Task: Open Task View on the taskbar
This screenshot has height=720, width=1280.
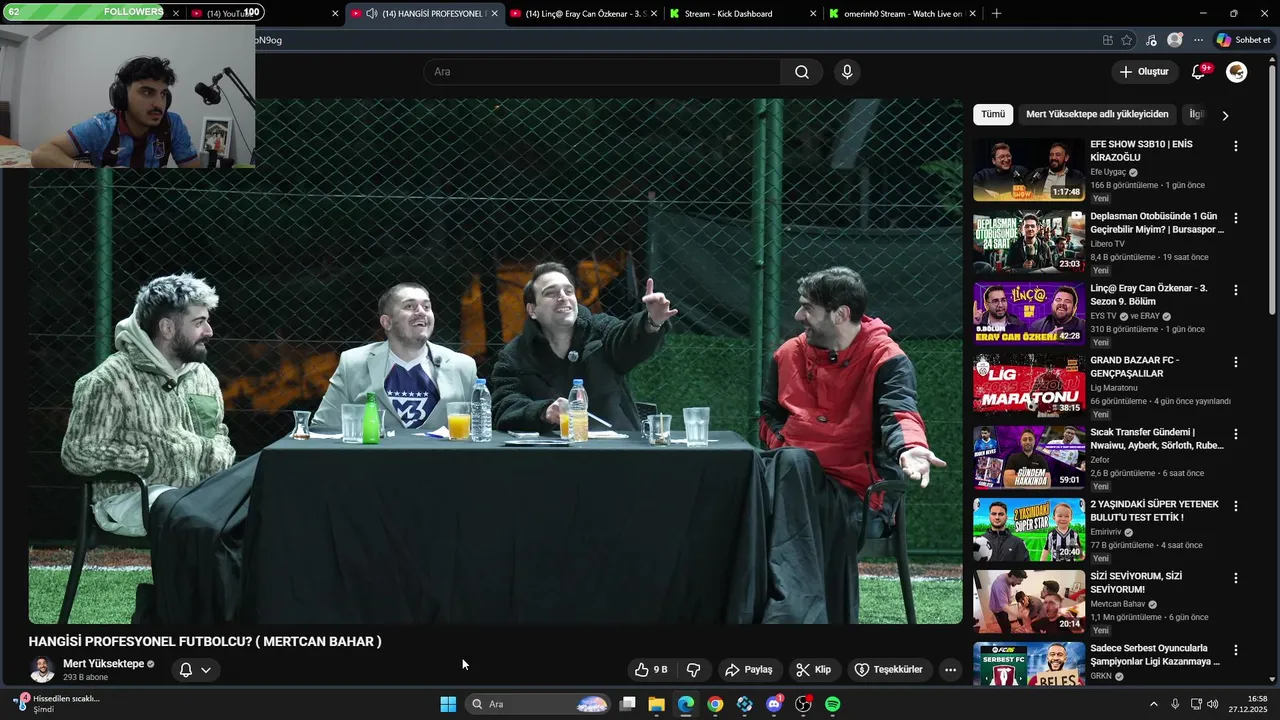Action: pyautogui.click(x=627, y=704)
